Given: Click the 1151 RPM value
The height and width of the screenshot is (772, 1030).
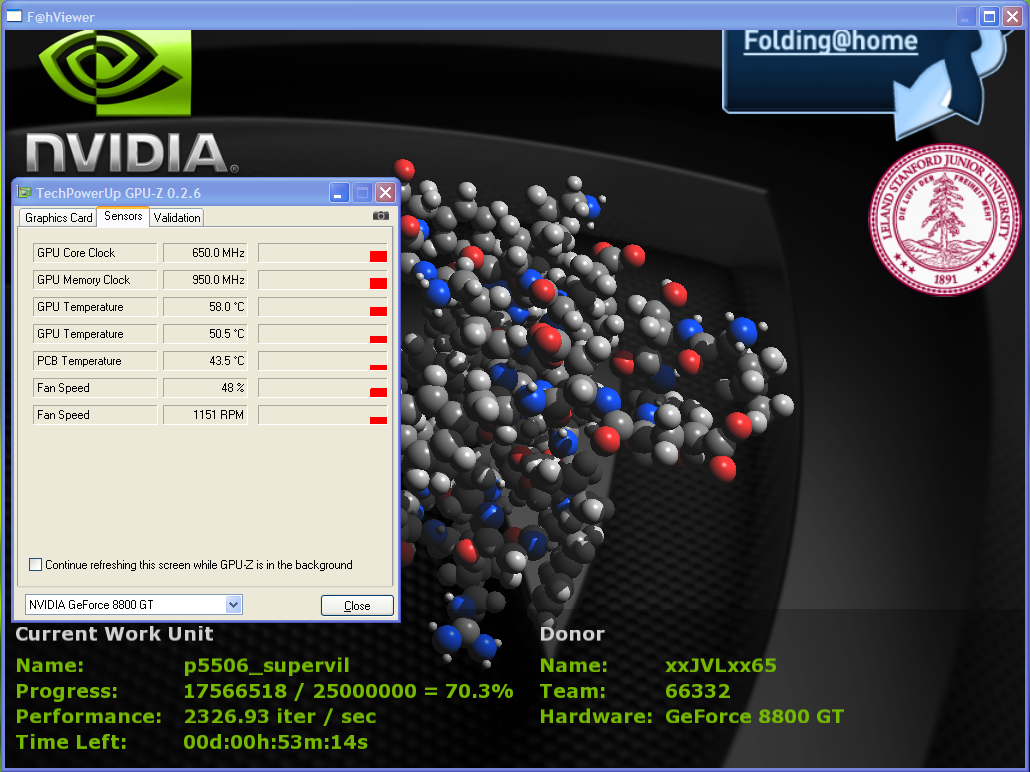Looking at the screenshot, I should point(205,415).
